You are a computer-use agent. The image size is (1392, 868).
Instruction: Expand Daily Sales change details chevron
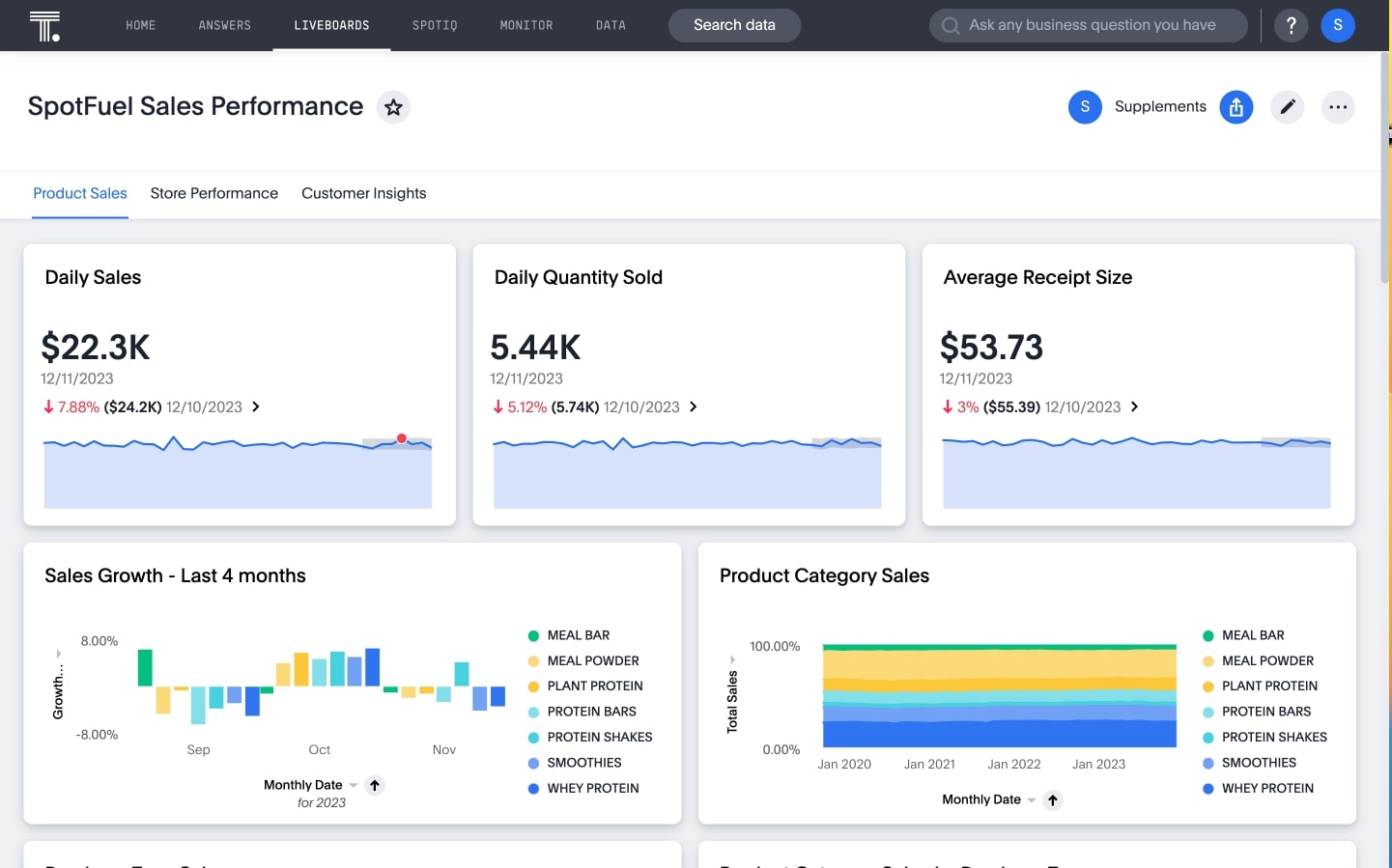click(x=256, y=406)
